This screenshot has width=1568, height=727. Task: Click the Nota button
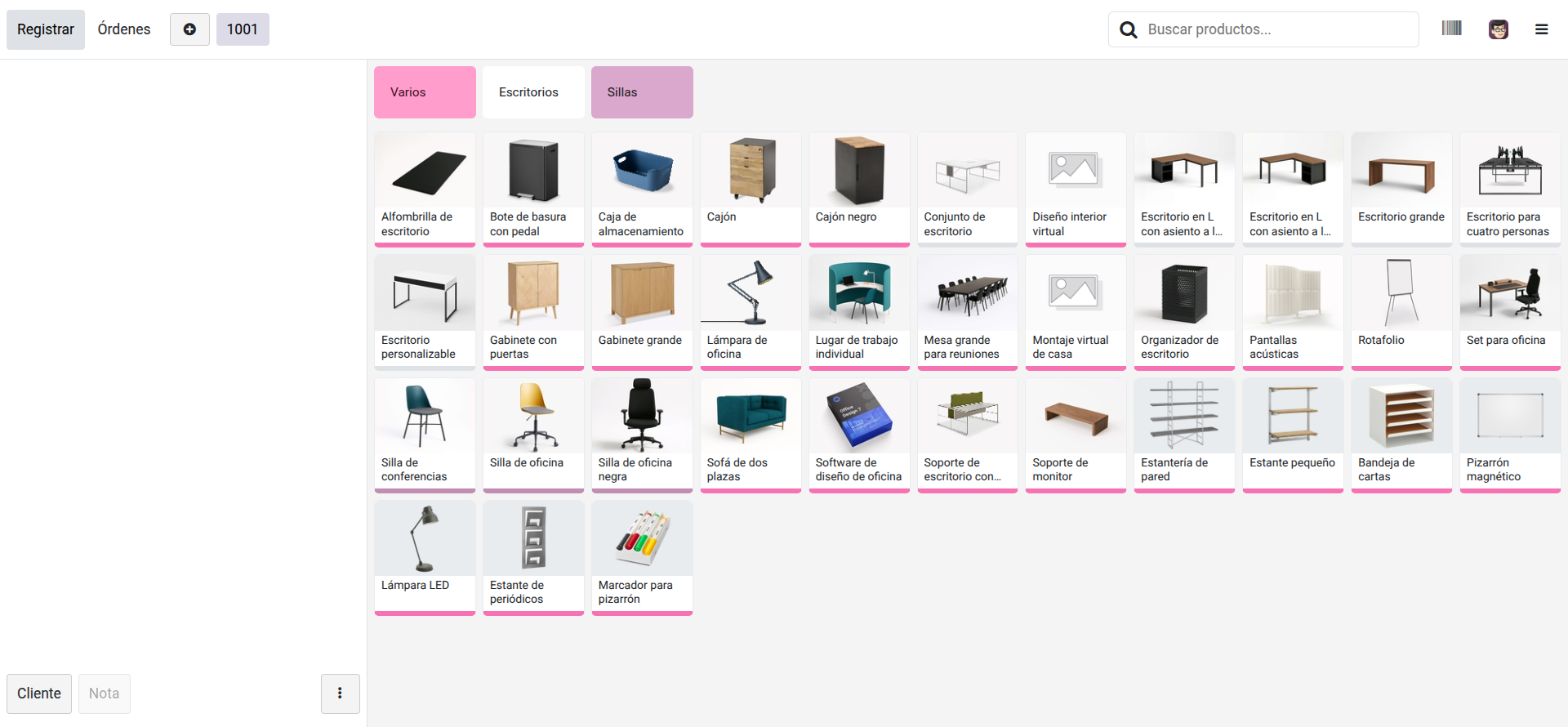[x=105, y=694]
